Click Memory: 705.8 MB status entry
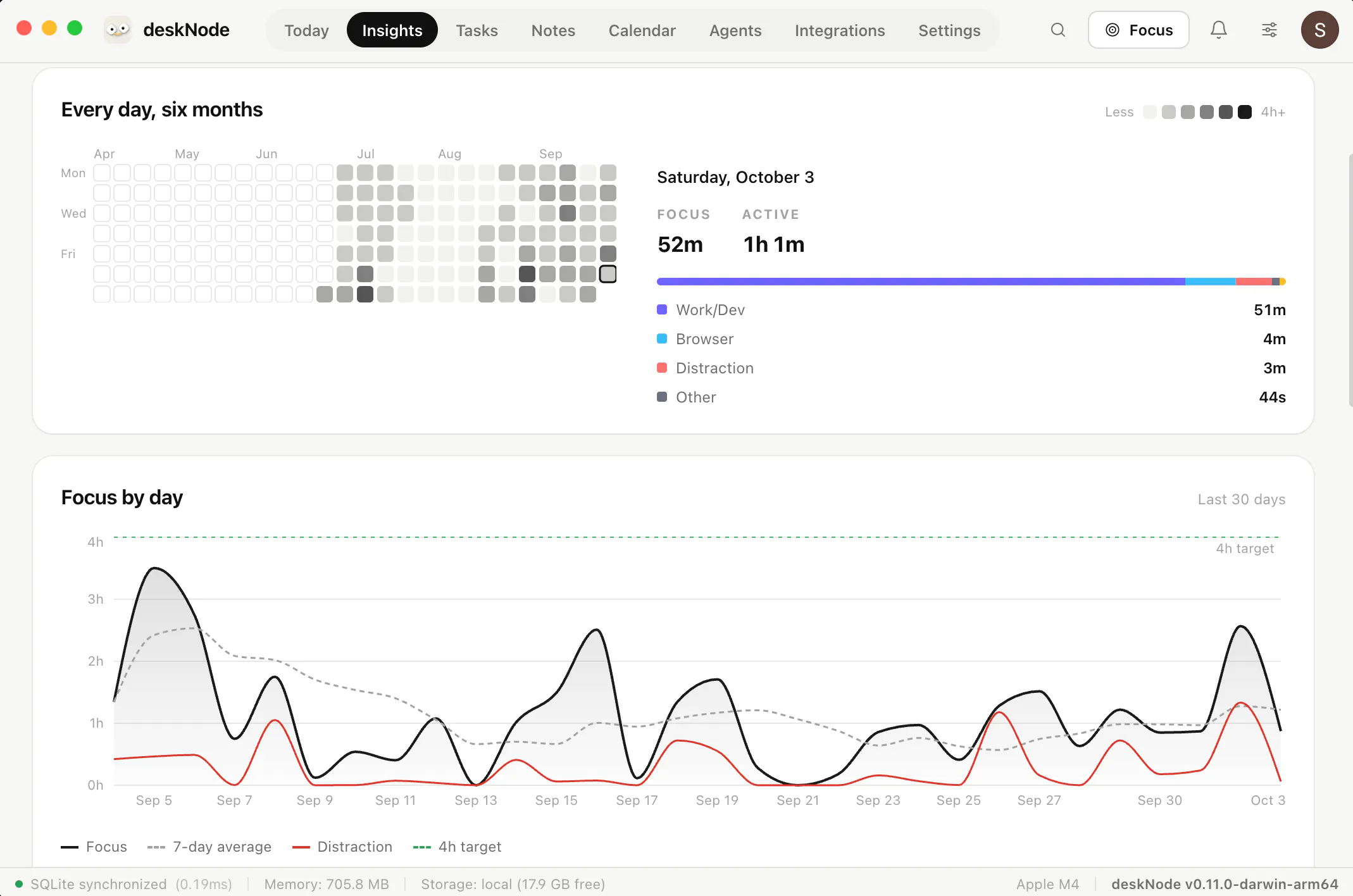The height and width of the screenshot is (896, 1353). click(327, 884)
